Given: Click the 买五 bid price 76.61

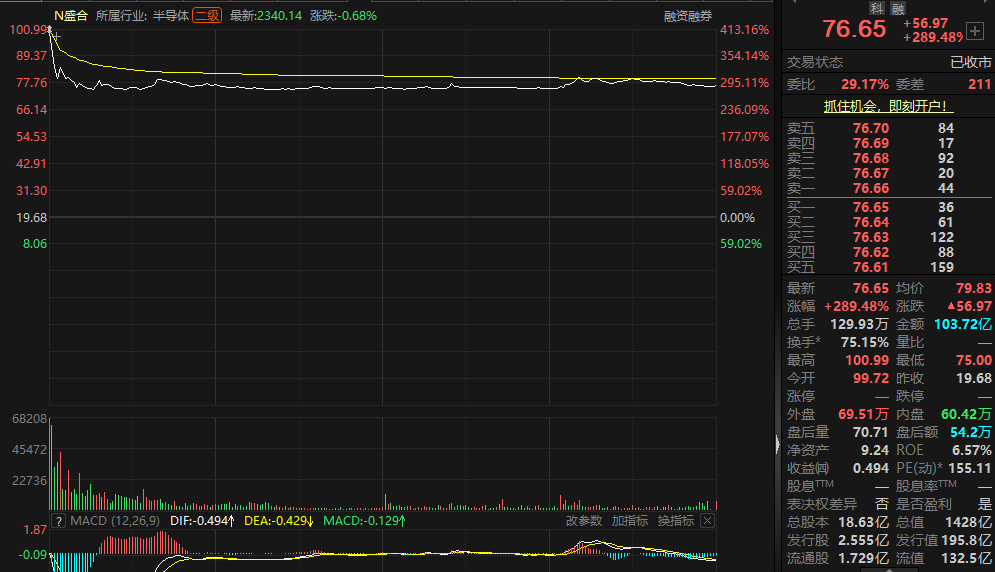Looking at the screenshot, I should (870, 267).
